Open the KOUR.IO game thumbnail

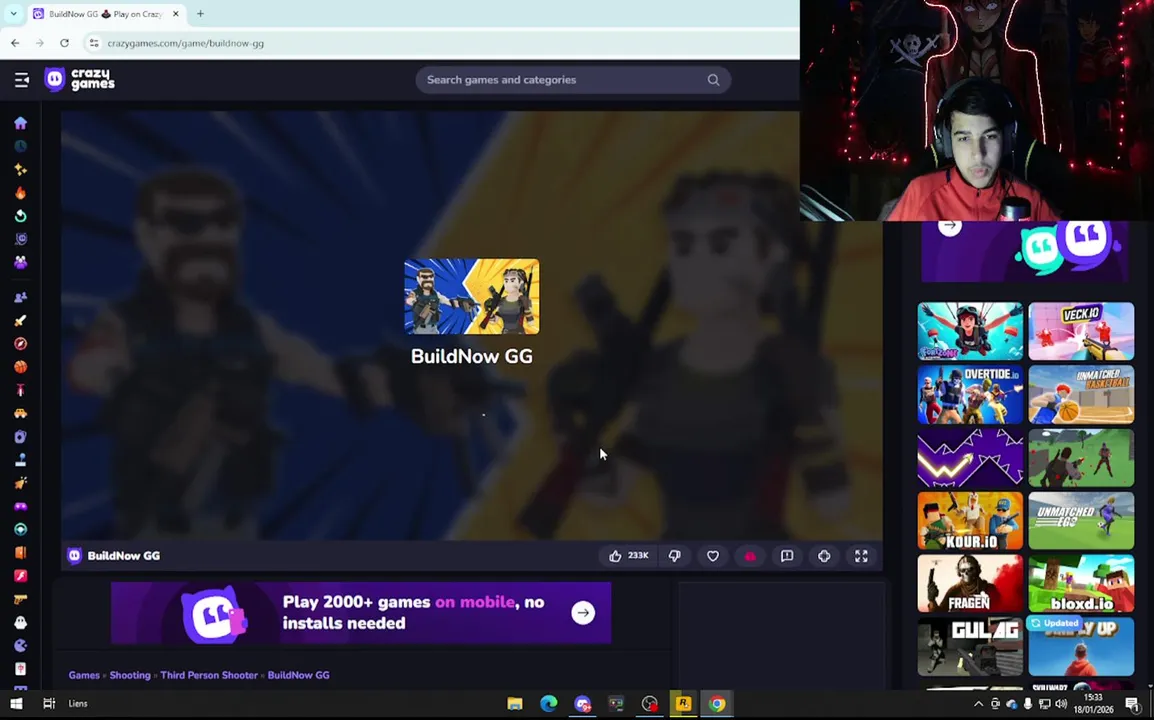[x=970, y=520]
